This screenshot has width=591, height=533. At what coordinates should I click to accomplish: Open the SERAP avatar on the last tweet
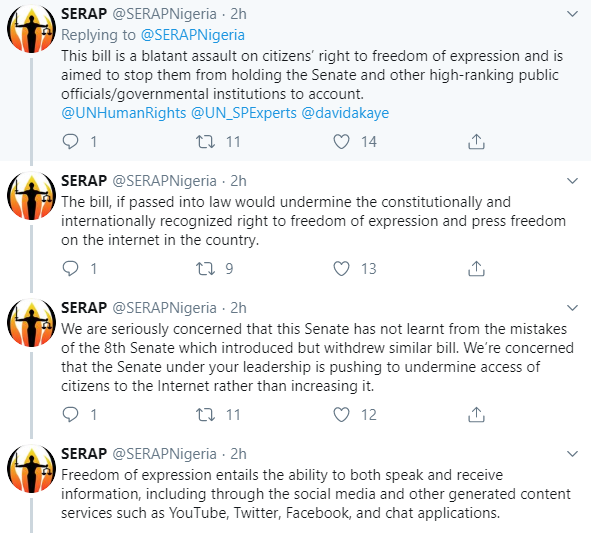click(x=32, y=469)
